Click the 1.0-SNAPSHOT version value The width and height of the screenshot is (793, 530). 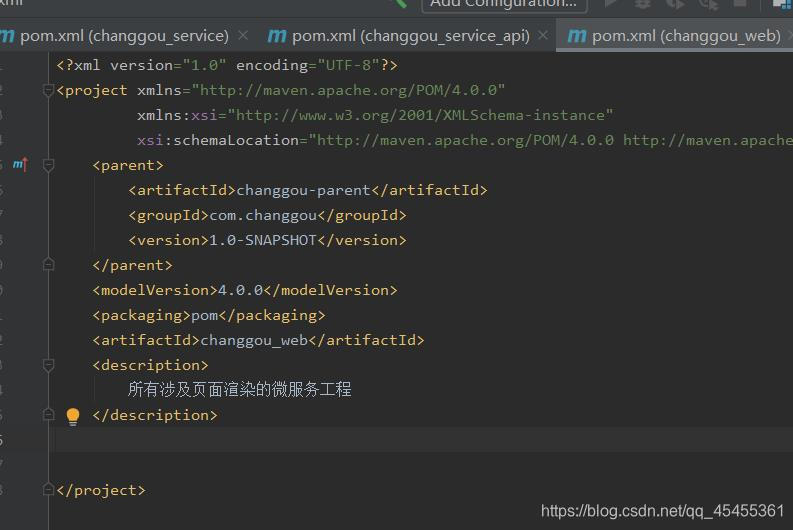click(263, 240)
